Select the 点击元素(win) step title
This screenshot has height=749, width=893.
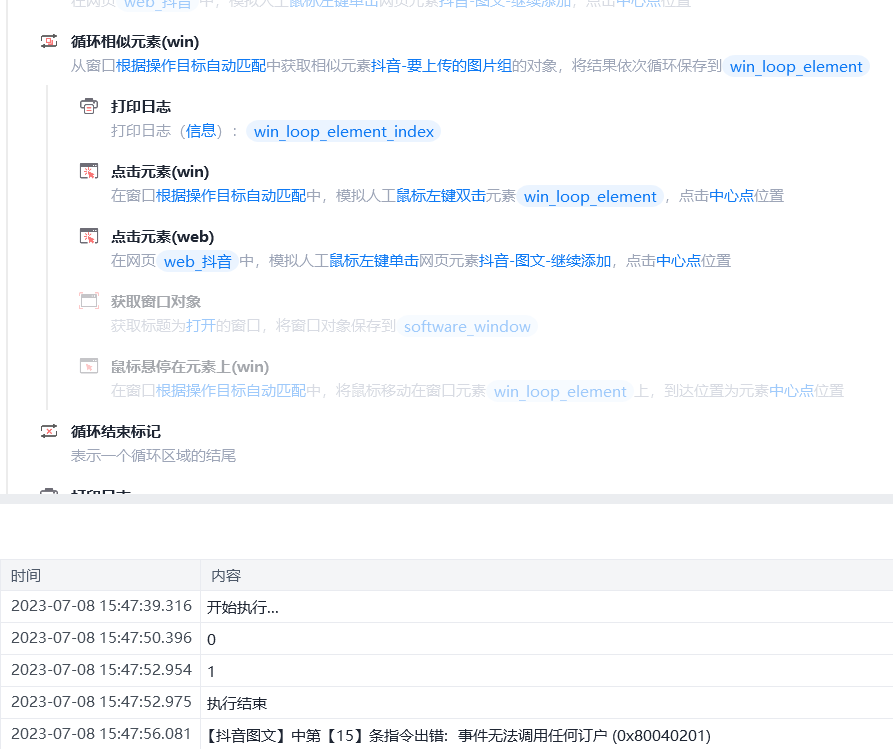click(x=160, y=172)
